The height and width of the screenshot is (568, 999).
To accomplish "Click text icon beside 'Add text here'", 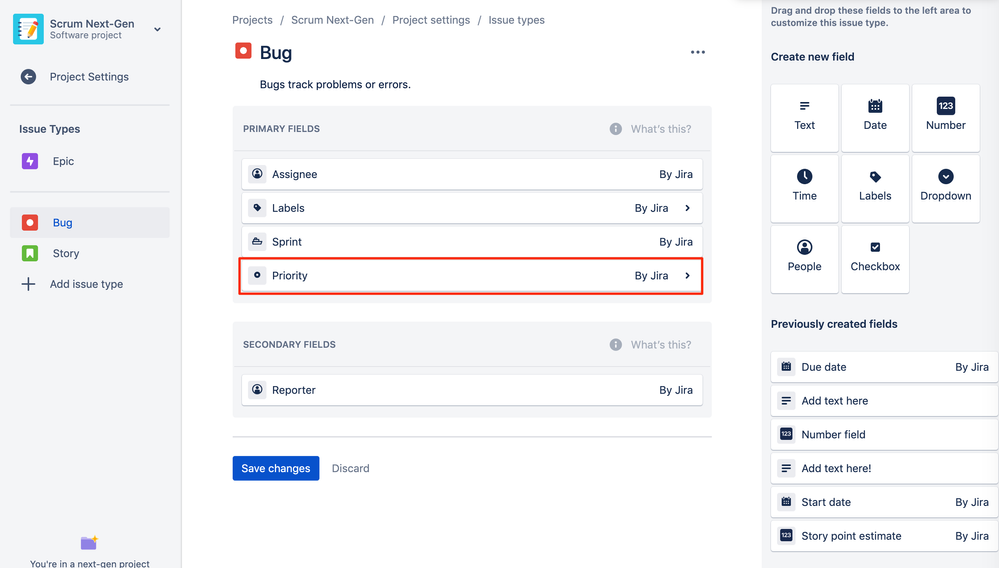I will 786,401.
